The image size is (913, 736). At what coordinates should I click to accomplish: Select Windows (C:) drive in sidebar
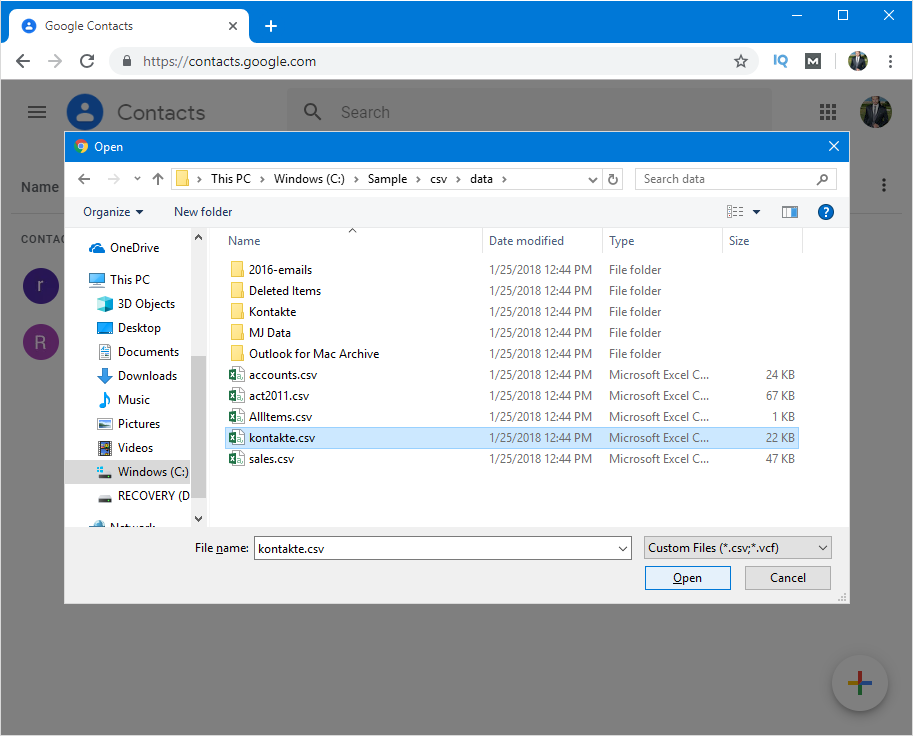pos(128,472)
